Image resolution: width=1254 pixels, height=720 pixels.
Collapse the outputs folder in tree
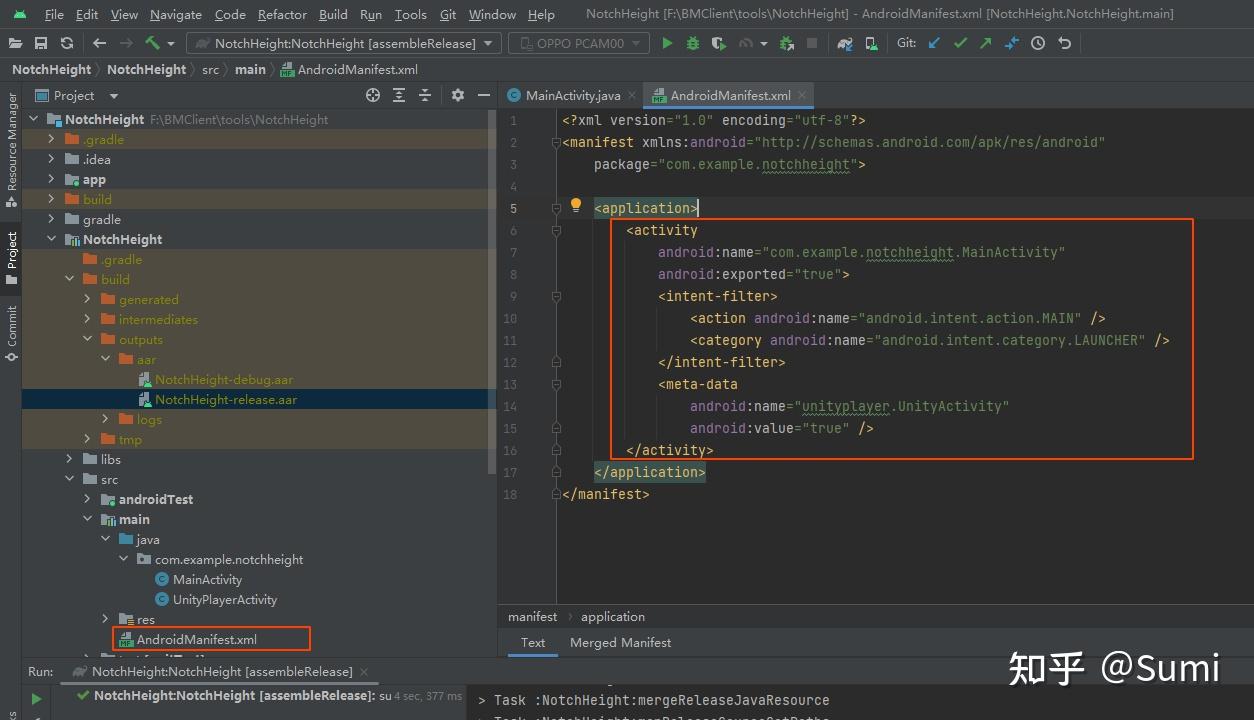[88, 339]
